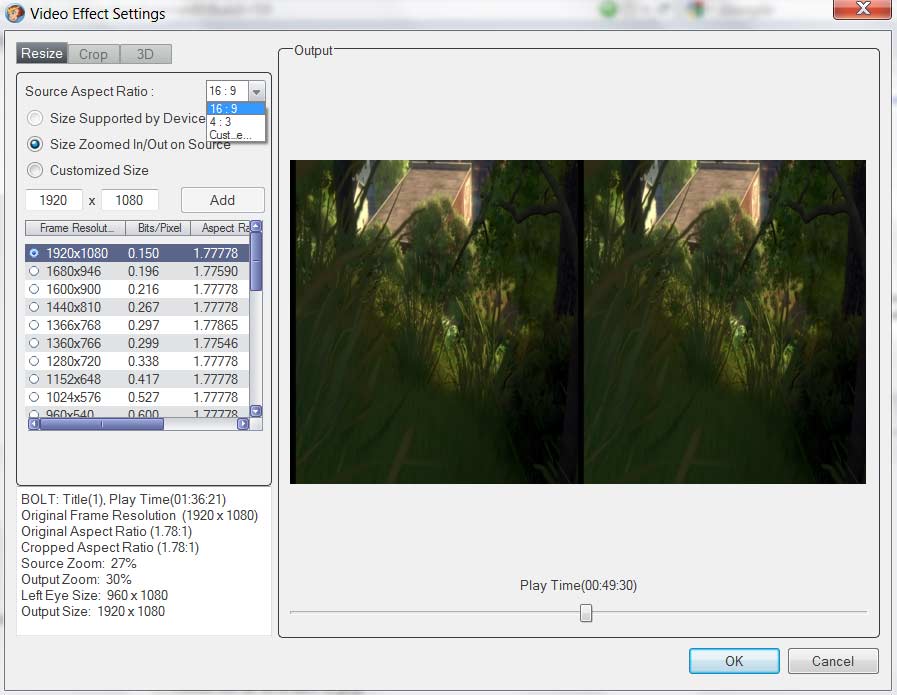Click the Original Aspect Ratio info line
The image size is (897, 695).
[x=106, y=531]
